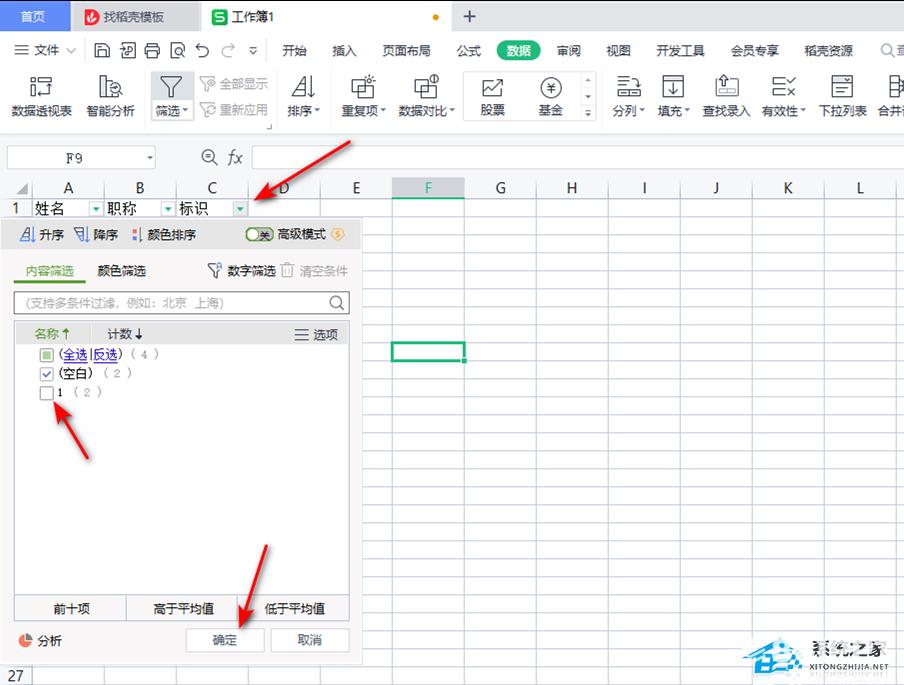The image size is (904, 685).
Task: Click the zoom magnifier beside fx
Action: (209, 157)
